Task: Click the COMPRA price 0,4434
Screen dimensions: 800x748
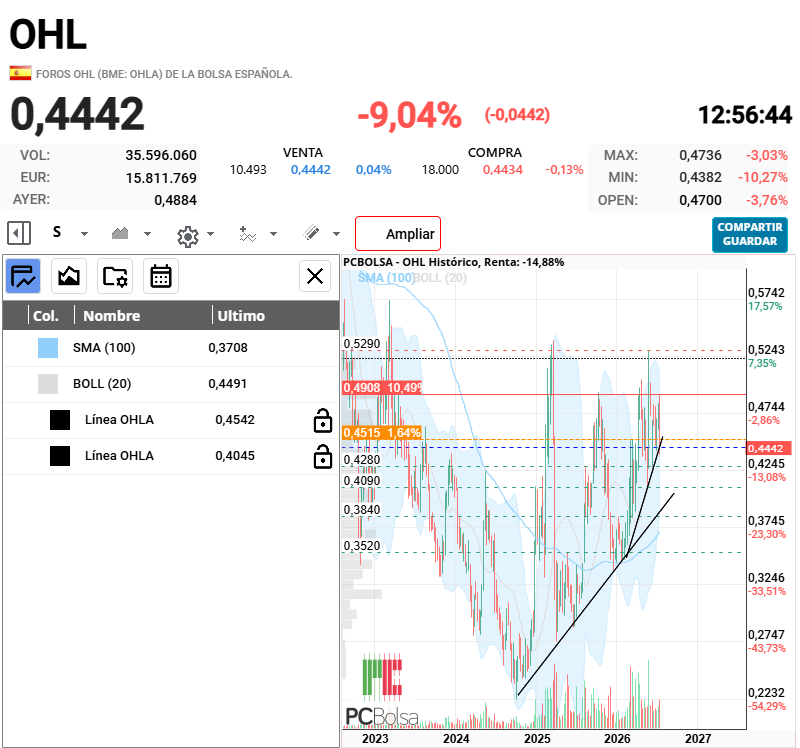Action: [x=503, y=170]
